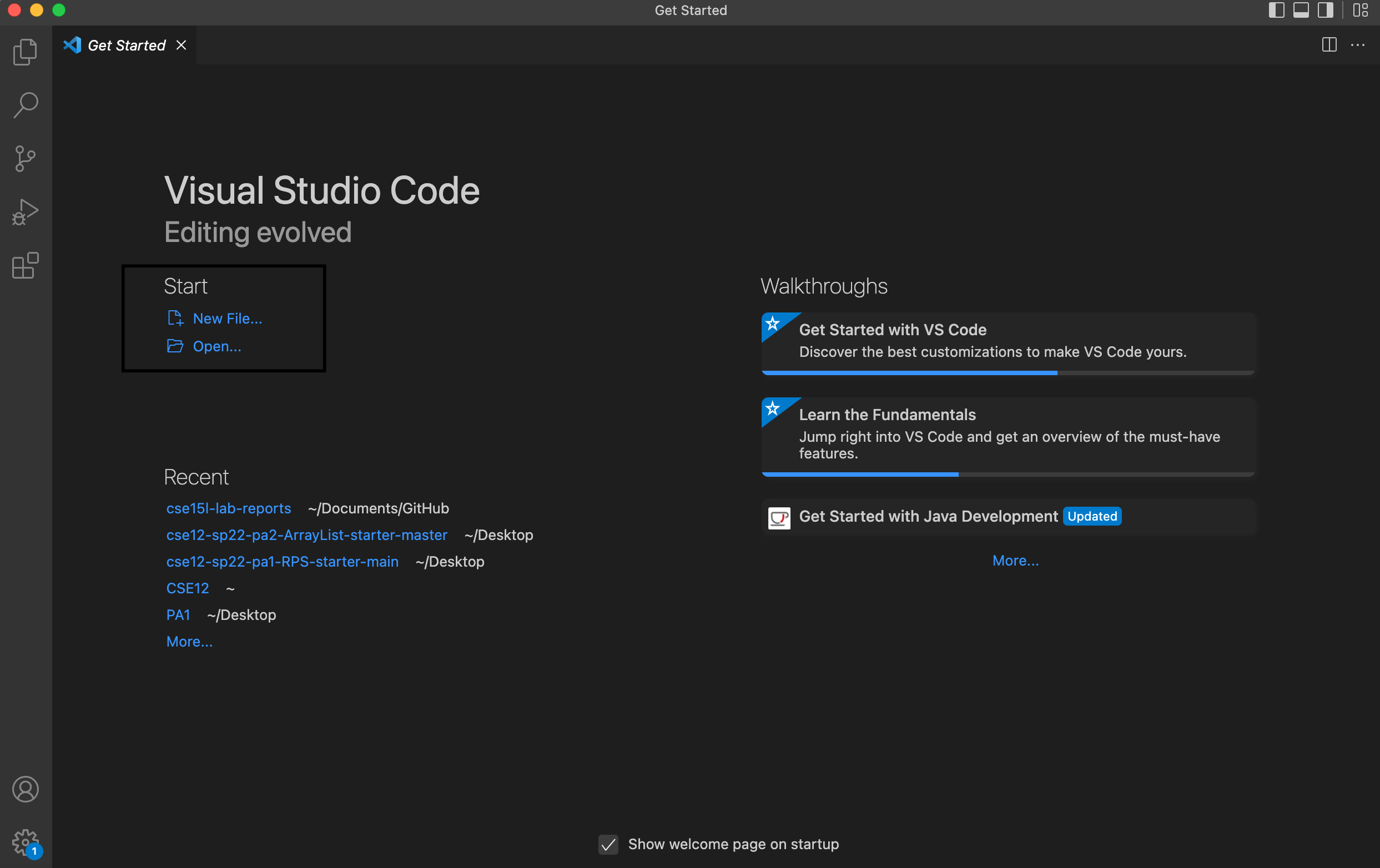Click More... under Recent list
Viewport: 1380px width, 868px height.
[x=189, y=642]
